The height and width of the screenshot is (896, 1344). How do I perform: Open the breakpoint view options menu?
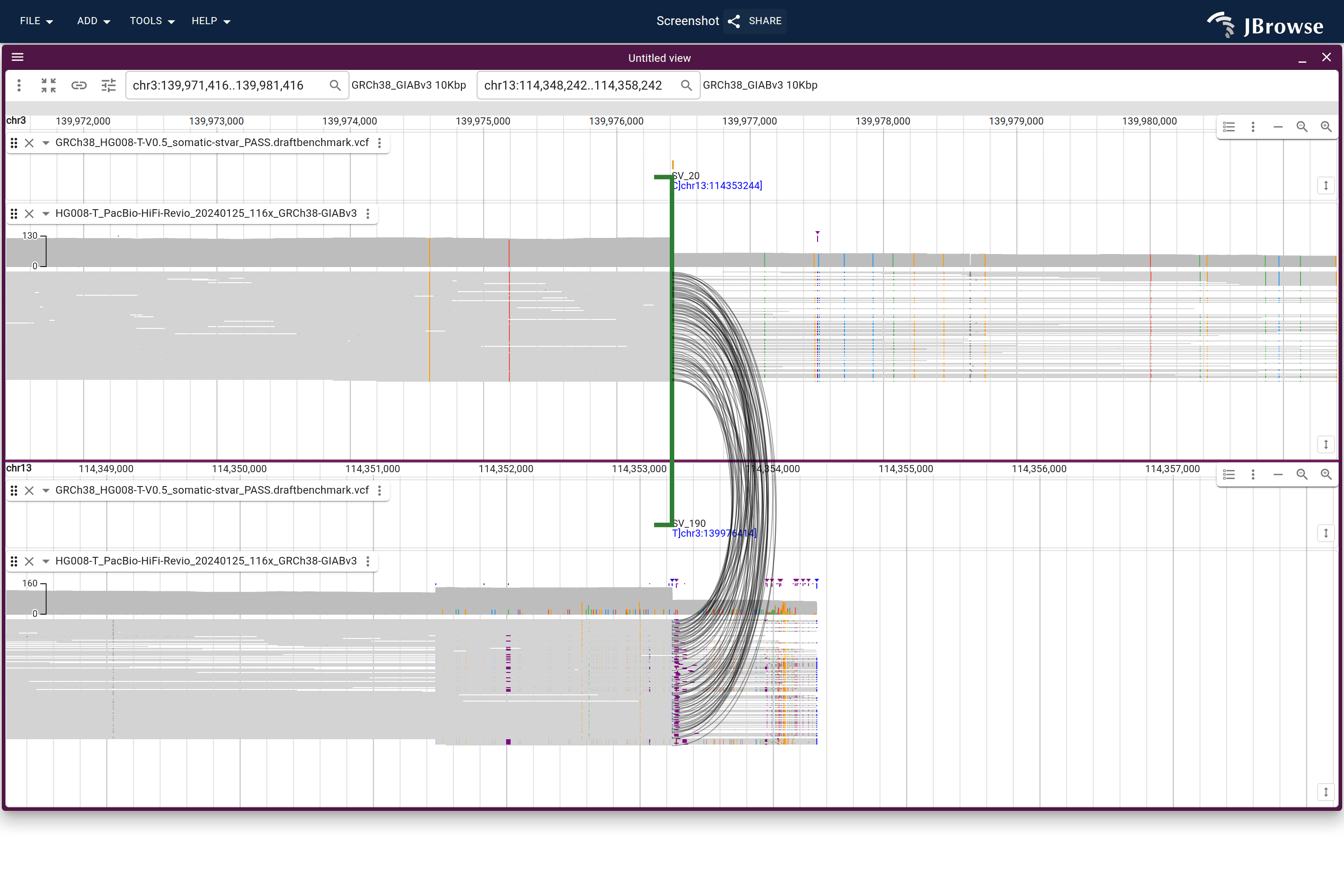19,85
